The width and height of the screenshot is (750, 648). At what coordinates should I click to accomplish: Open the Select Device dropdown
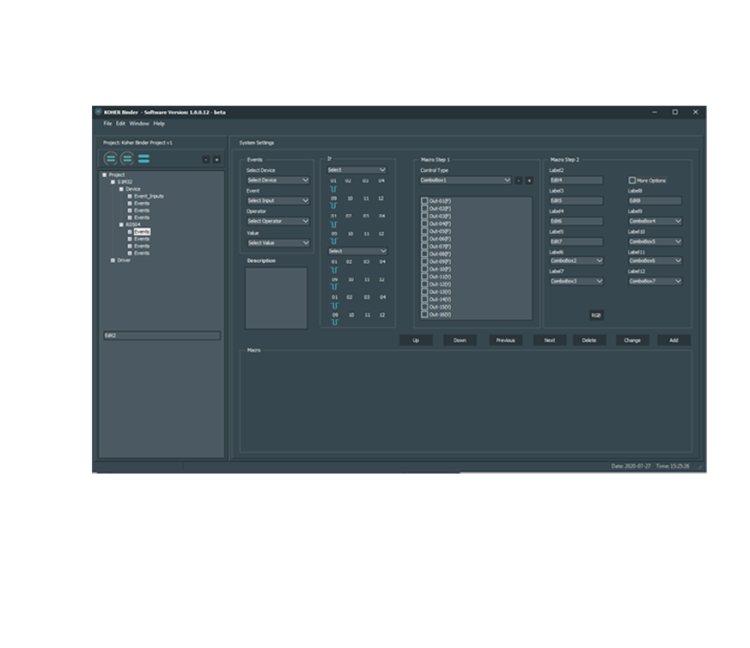tap(278, 180)
